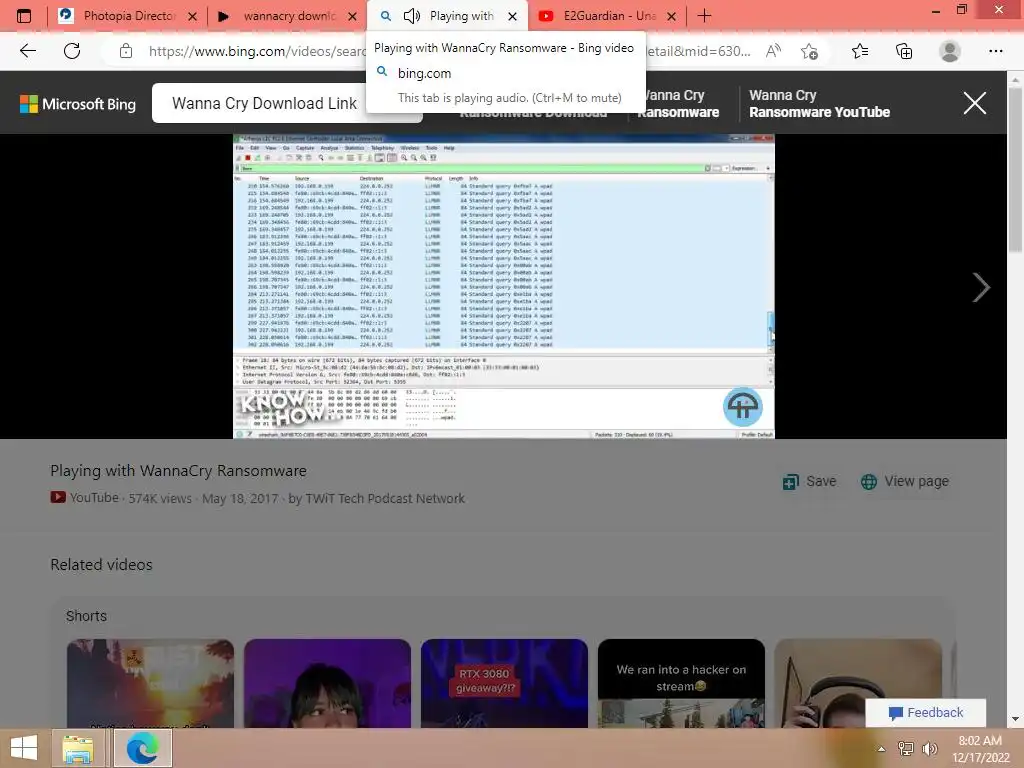Open the Windows Start menu
This screenshot has height=768, width=1024.
tap(24, 748)
